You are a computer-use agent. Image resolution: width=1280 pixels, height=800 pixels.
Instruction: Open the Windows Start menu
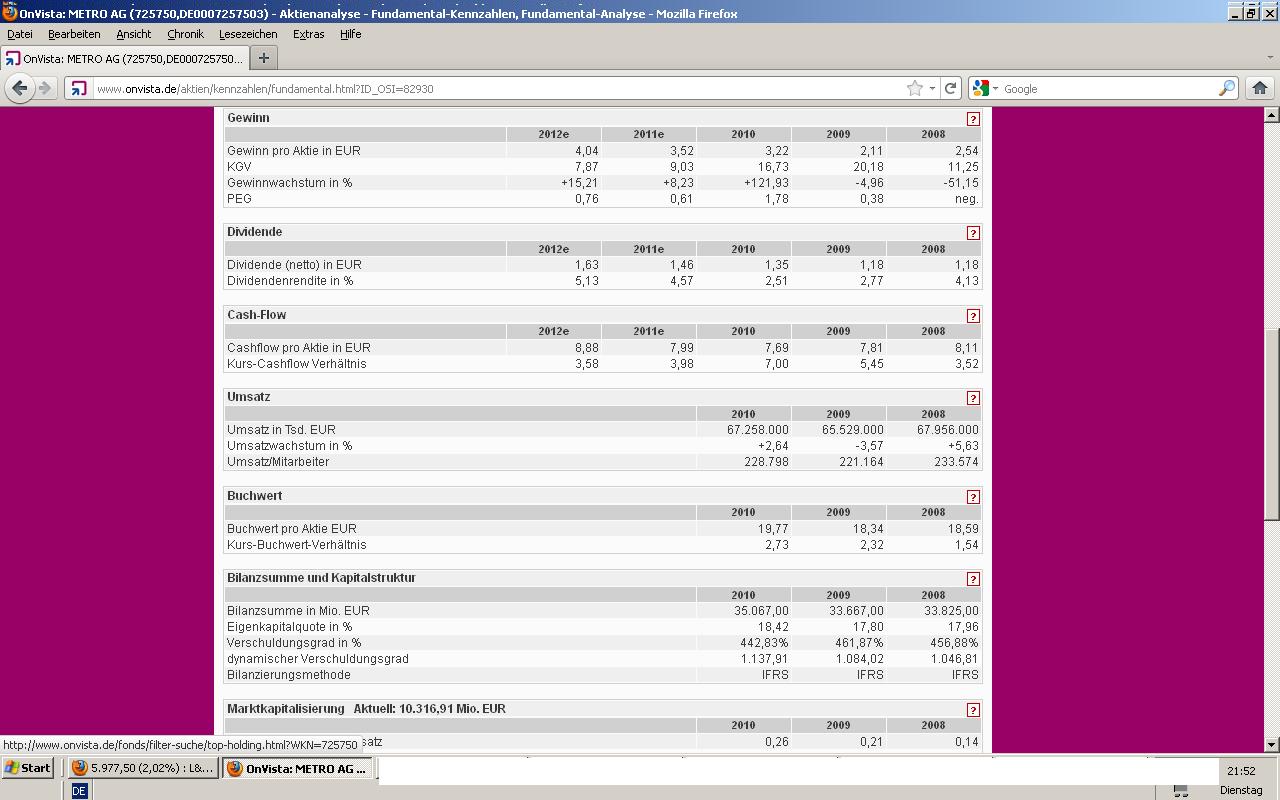(x=28, y=768)
